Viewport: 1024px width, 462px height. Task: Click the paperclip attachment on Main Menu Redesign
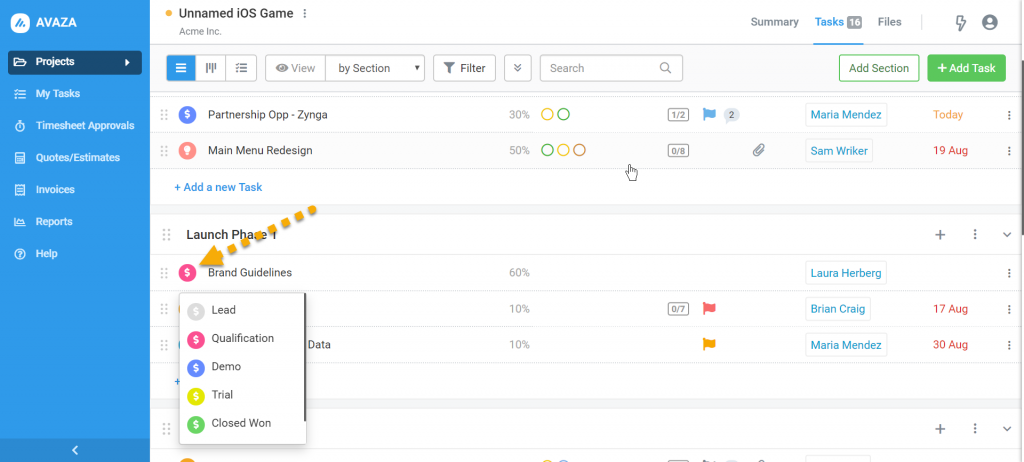click(x=759, y=150)
